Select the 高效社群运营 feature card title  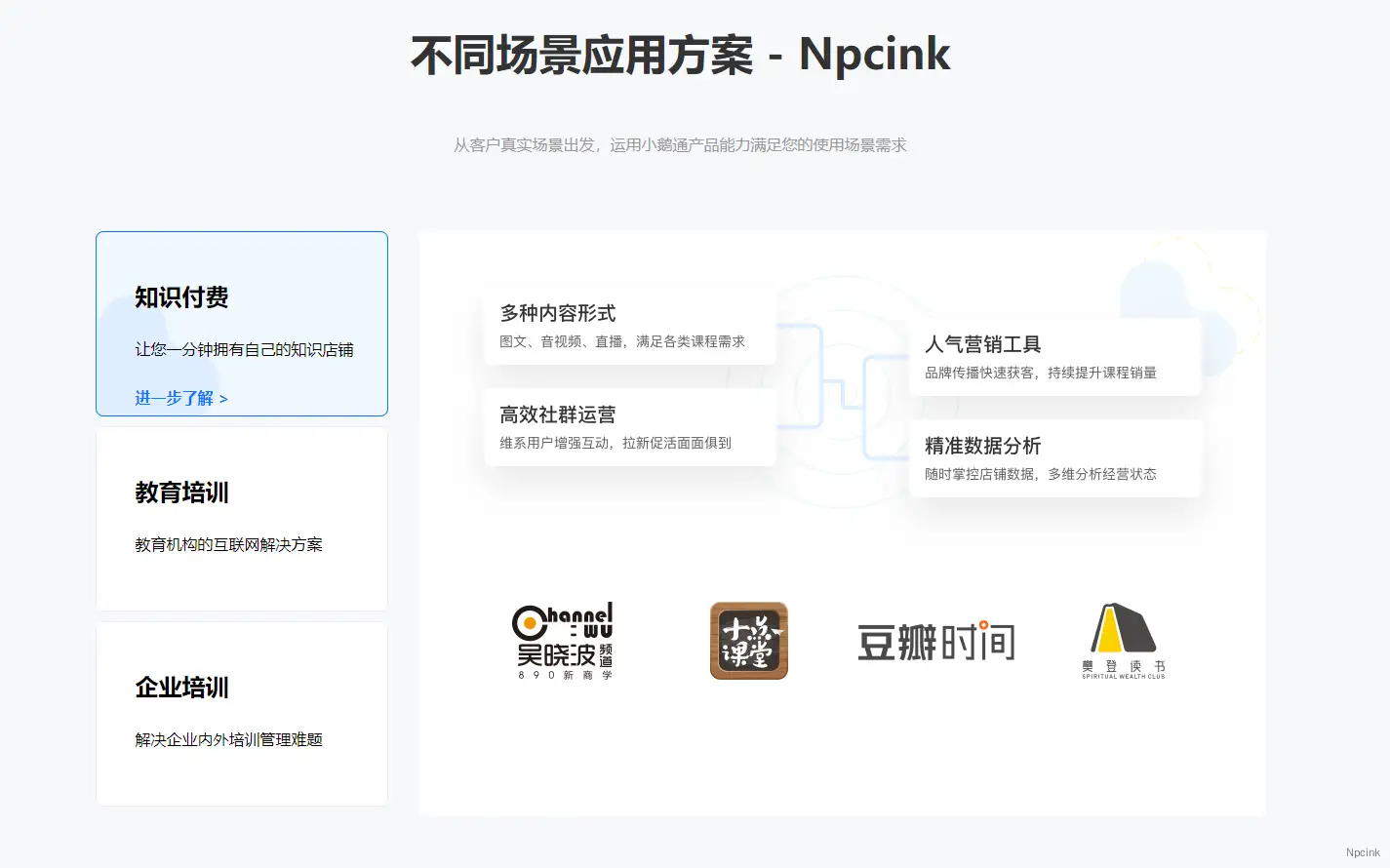coord(558,414)
